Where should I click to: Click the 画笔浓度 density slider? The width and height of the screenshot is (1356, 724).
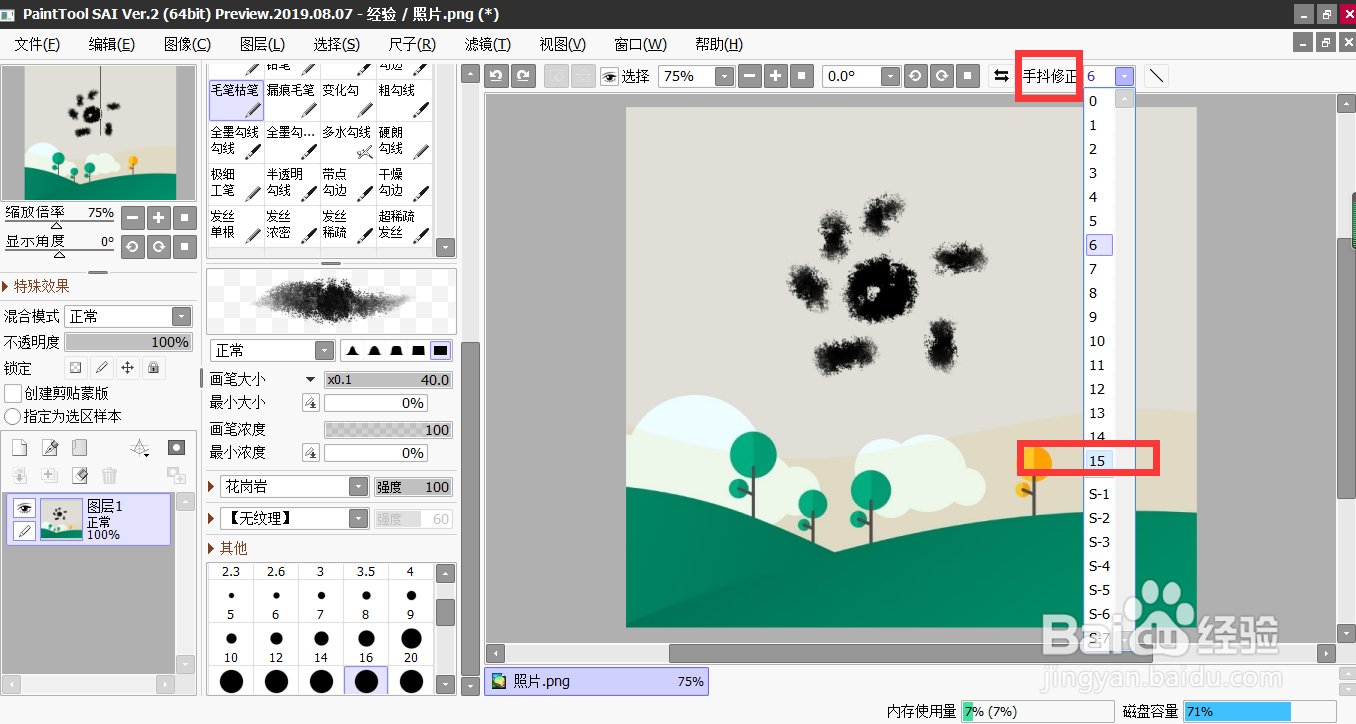pyautogui.click(x=388, y=429)
